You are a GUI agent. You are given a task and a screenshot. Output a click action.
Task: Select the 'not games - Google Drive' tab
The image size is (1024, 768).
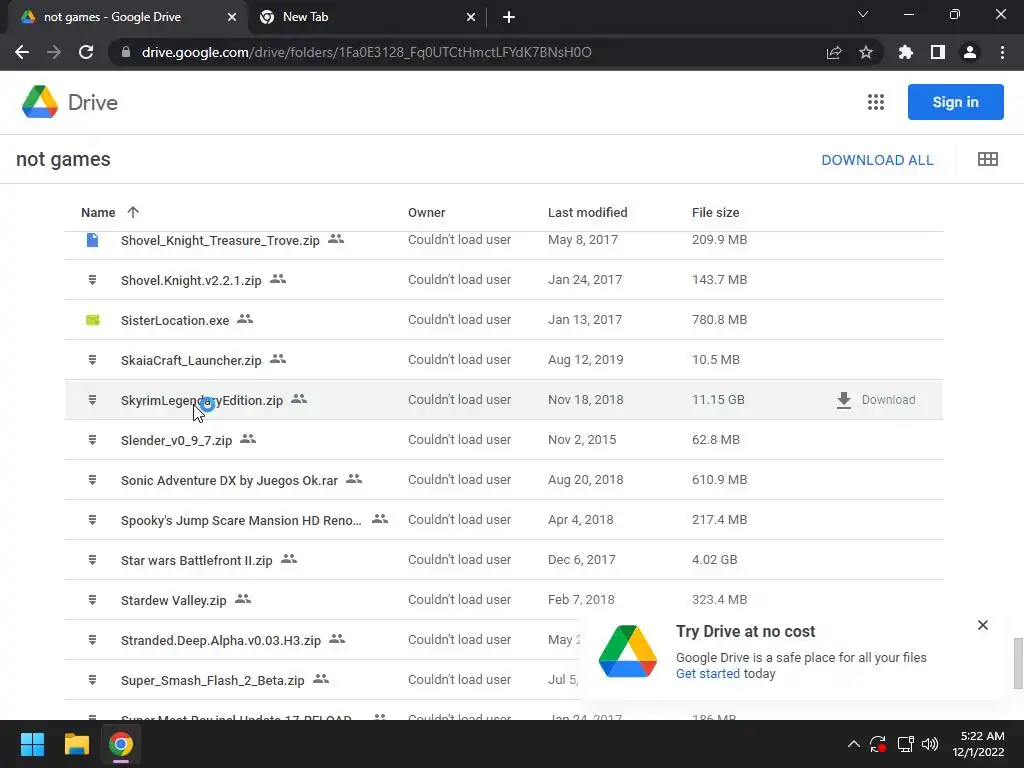click(129, 17)
